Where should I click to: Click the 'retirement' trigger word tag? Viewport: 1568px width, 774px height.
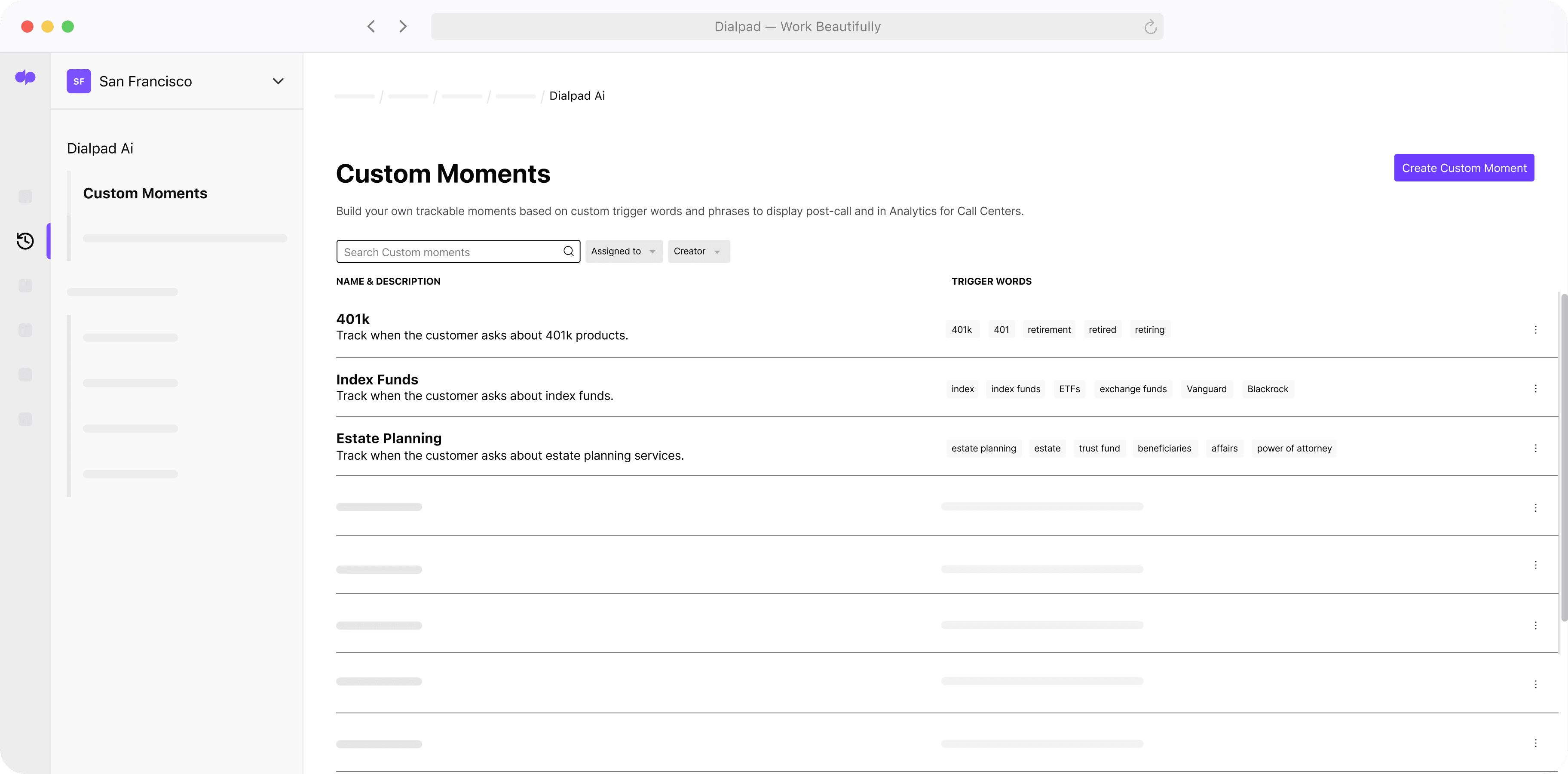[1048, 329]
